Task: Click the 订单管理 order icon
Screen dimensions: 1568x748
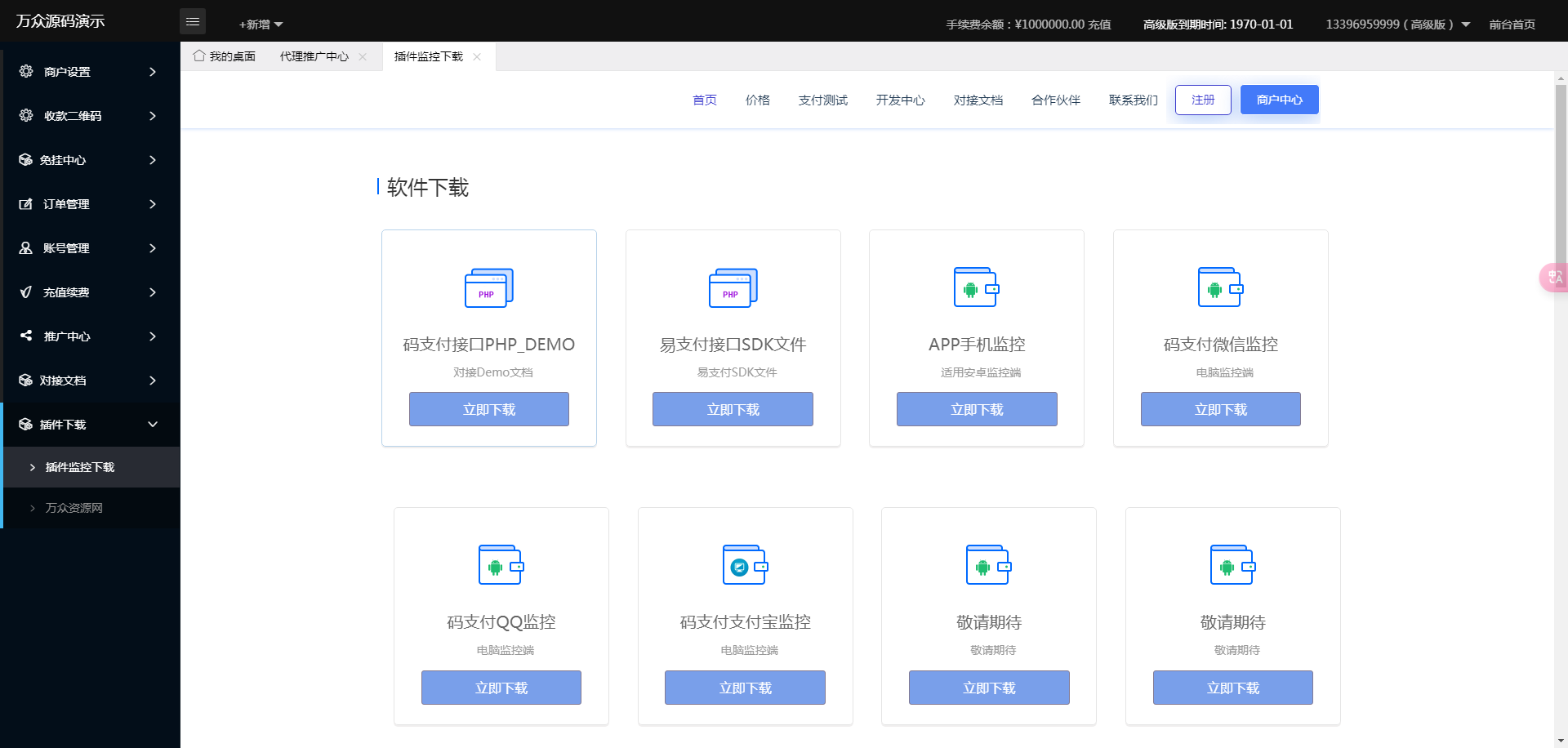Action: coord(25,204)
